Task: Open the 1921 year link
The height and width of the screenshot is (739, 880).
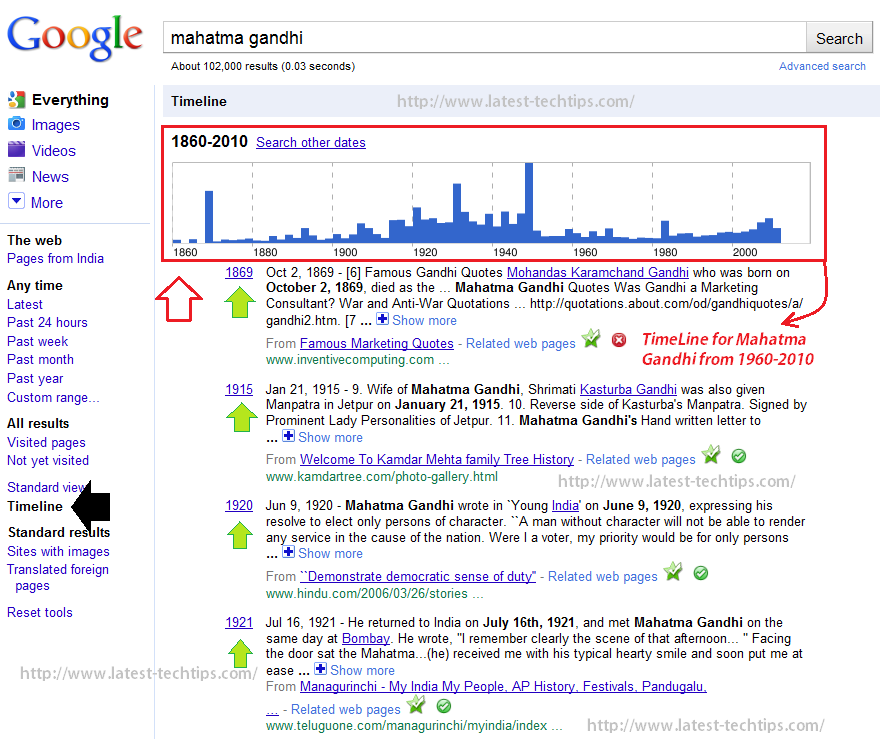Action: 239,622
